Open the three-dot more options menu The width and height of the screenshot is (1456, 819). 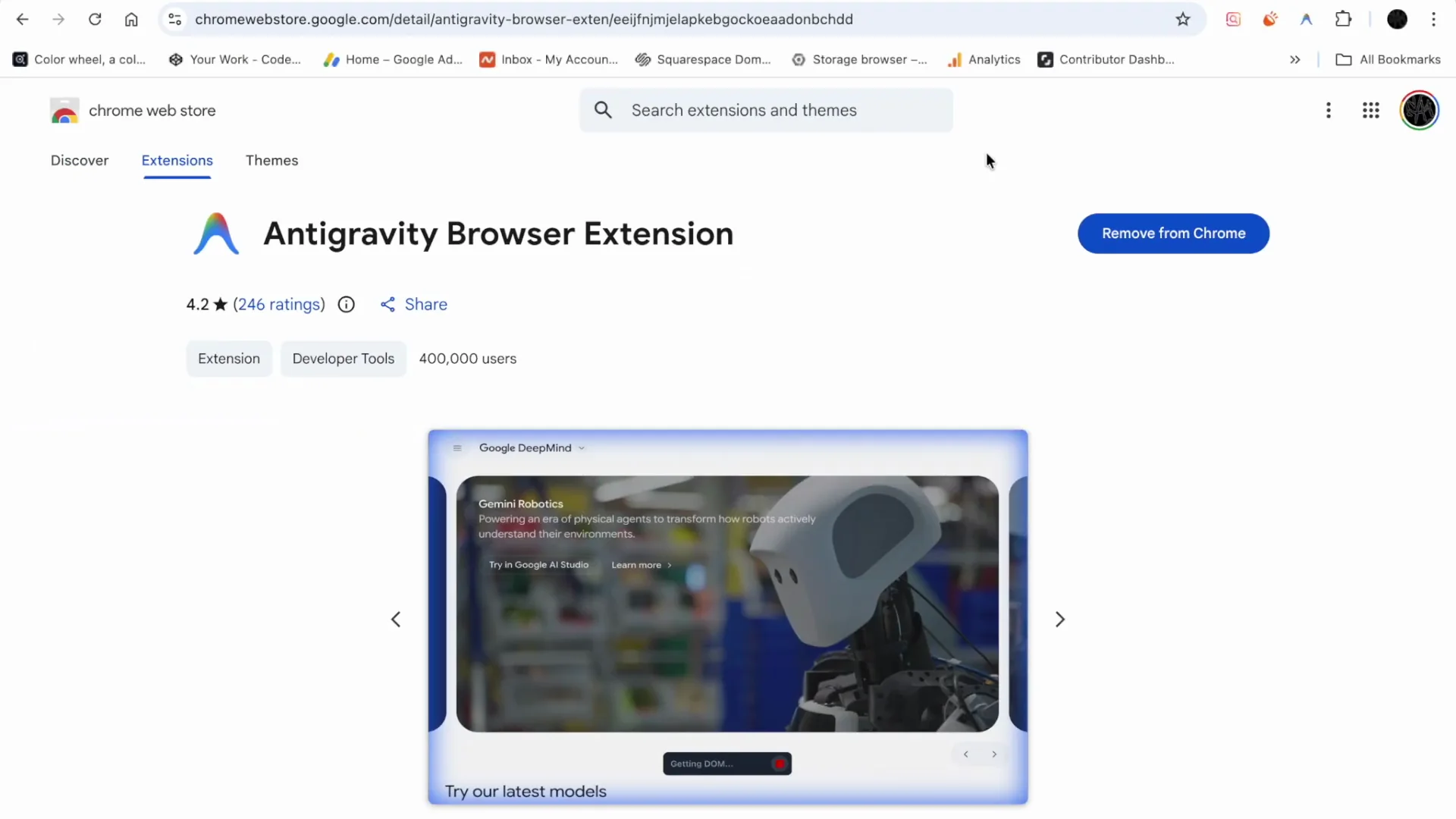click(x=1329, y=111)
